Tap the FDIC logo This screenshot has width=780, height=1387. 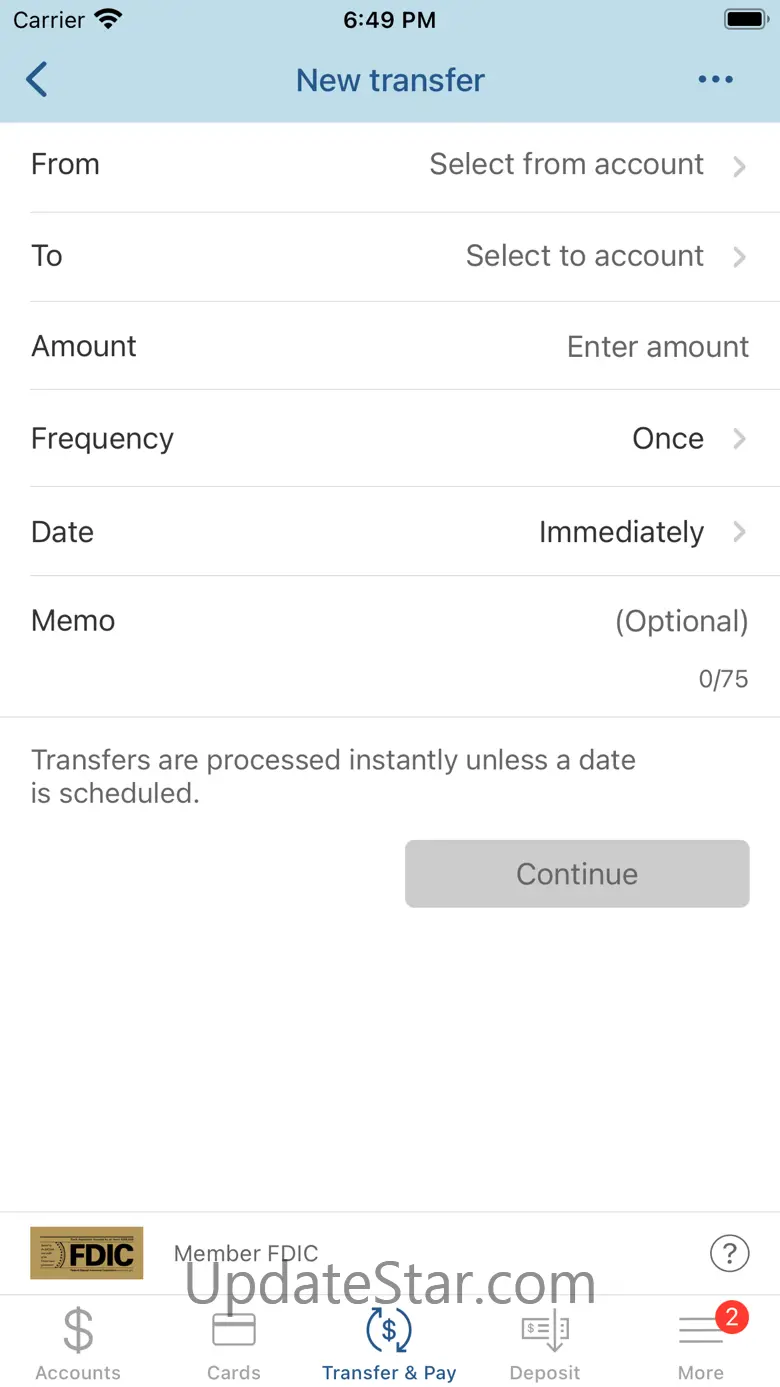(87, 1252)
